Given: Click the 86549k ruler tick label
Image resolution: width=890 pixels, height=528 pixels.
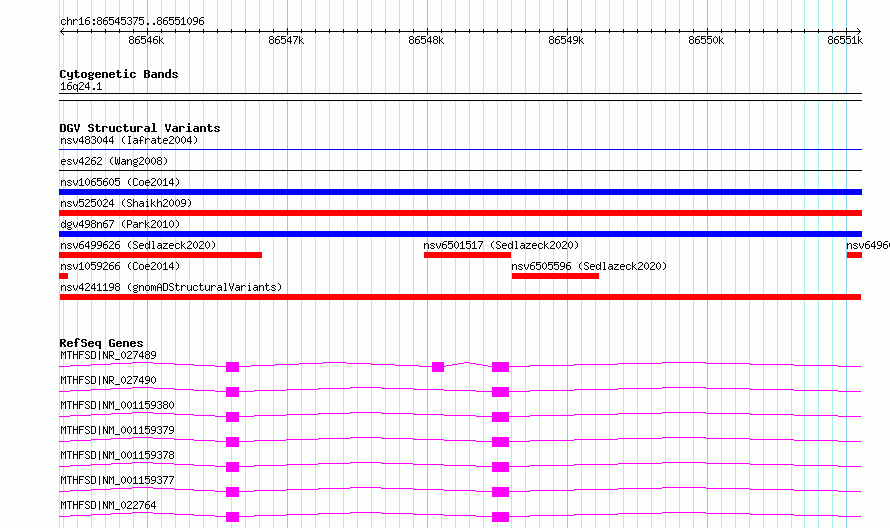Looking at the screenshot, I should click(566, 40).
